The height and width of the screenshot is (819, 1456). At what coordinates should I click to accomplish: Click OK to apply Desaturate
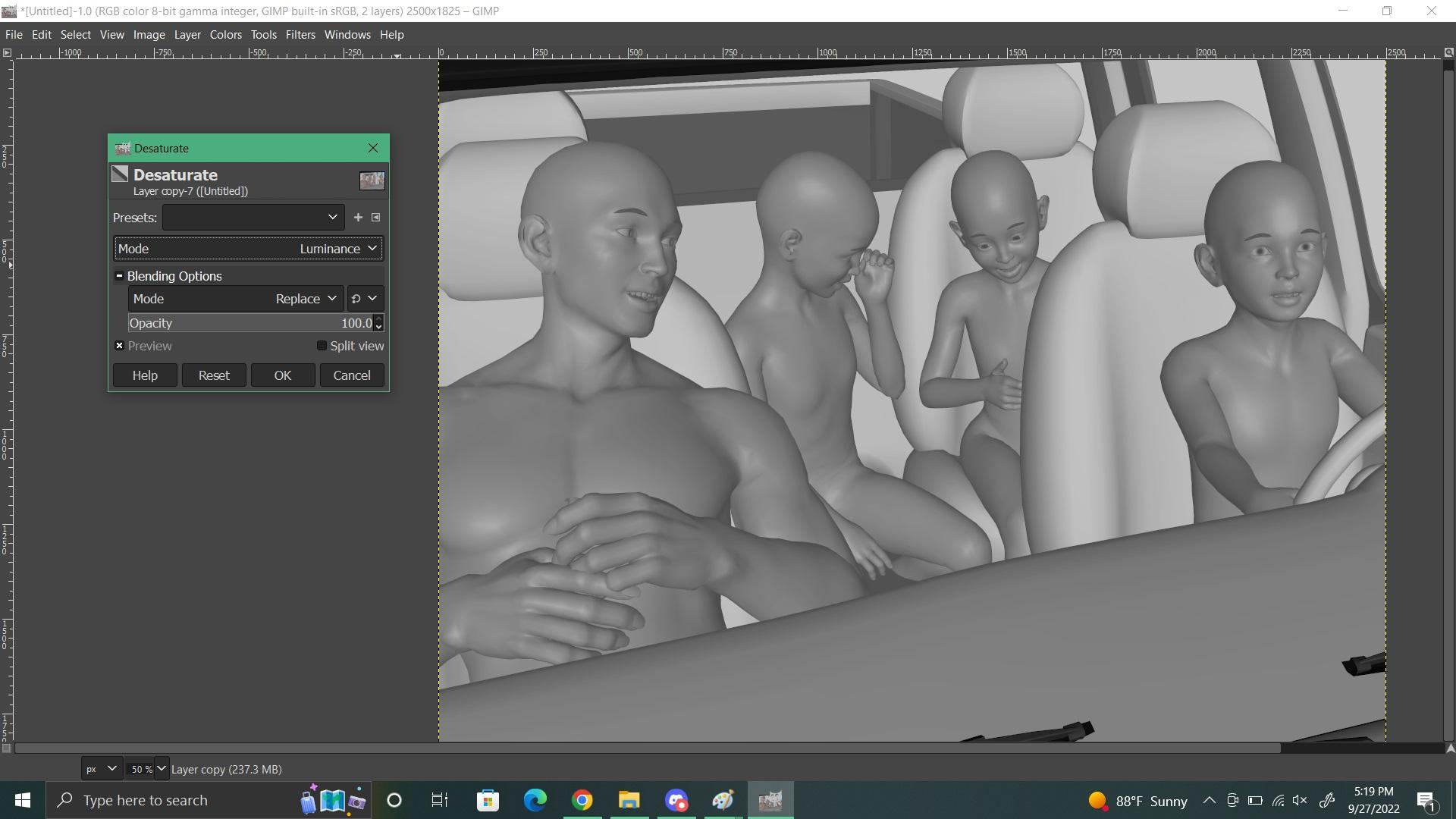click(x=282, y=375)
